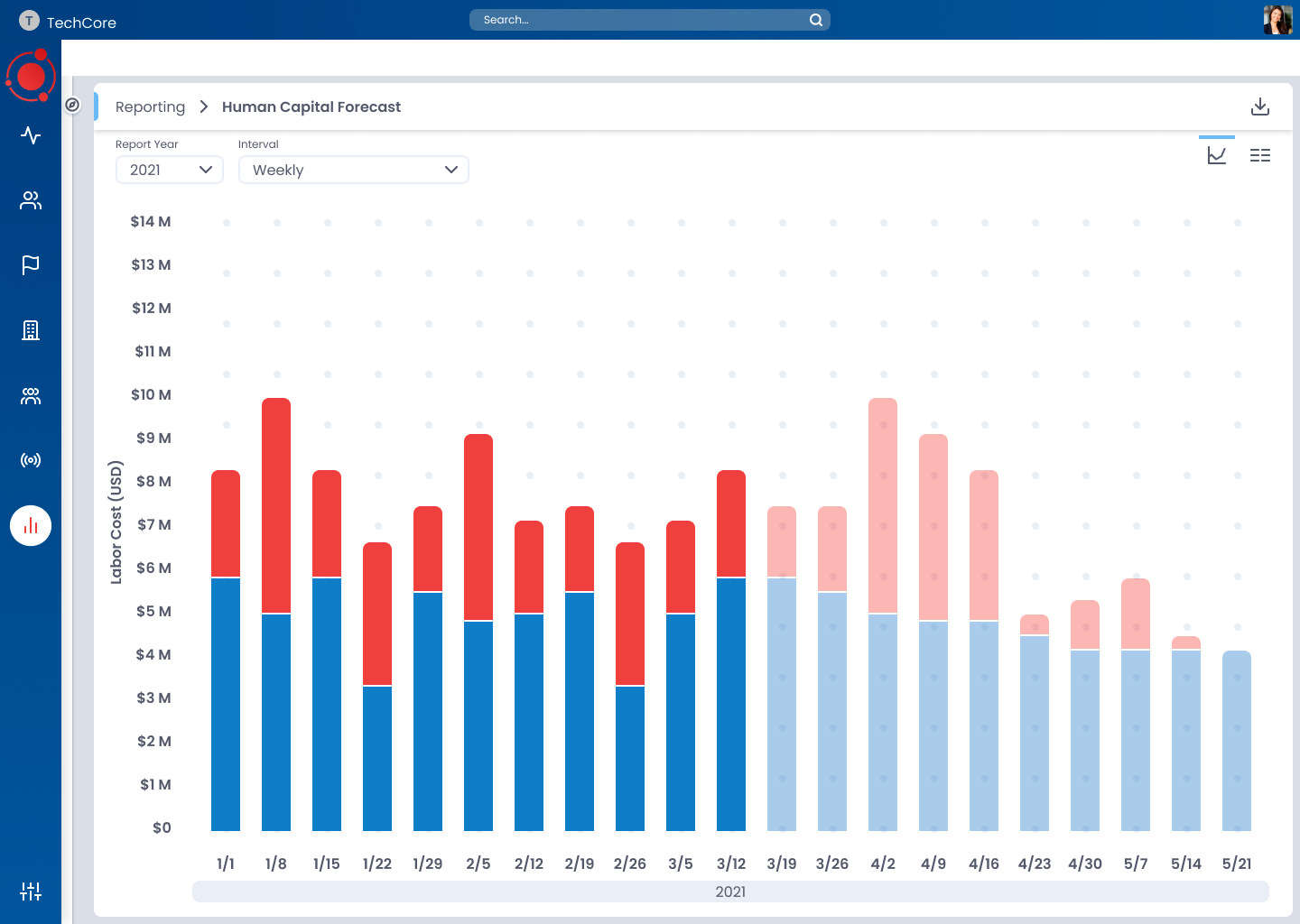Select the active bar chart reporting icon
Viewport: 1300px width, 924px height.
31,526
